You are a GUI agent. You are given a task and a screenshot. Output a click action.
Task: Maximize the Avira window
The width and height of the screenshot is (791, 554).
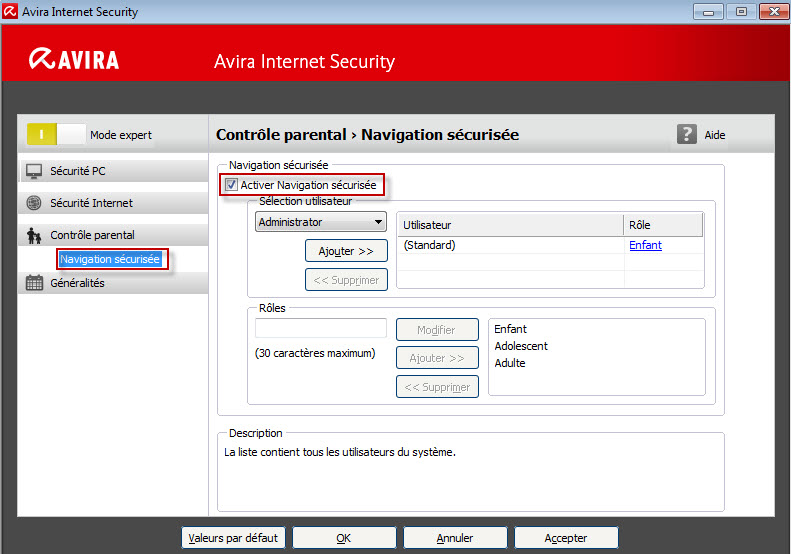point(741,11)
